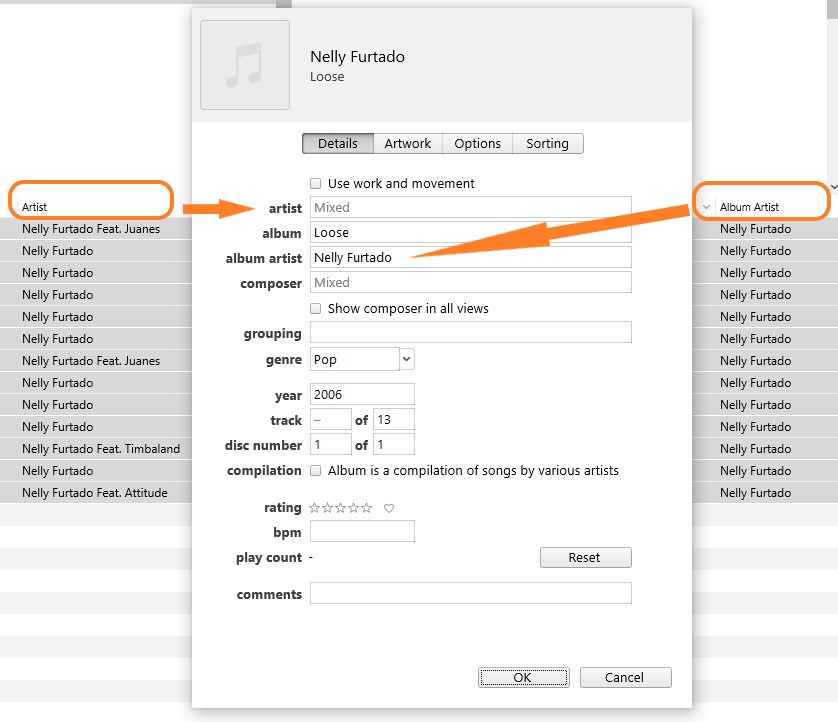Click the comments field
838x722 pixels.
pos(470,592)
